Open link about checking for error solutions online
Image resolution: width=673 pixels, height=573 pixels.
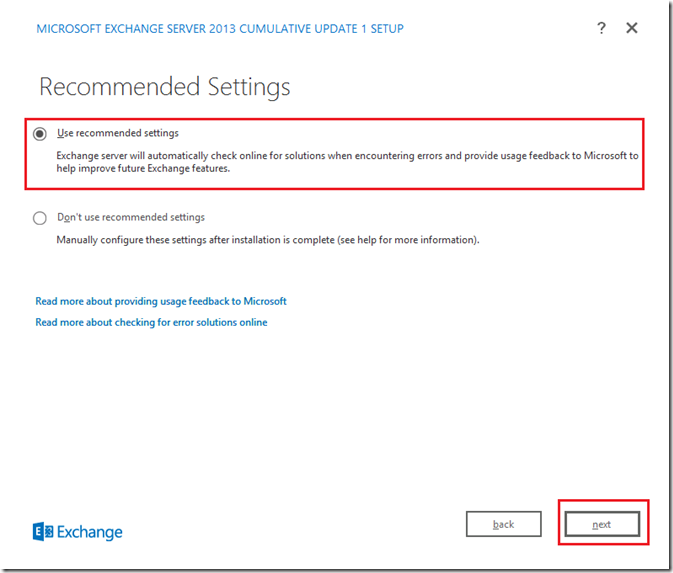click(x=151, y=322)
